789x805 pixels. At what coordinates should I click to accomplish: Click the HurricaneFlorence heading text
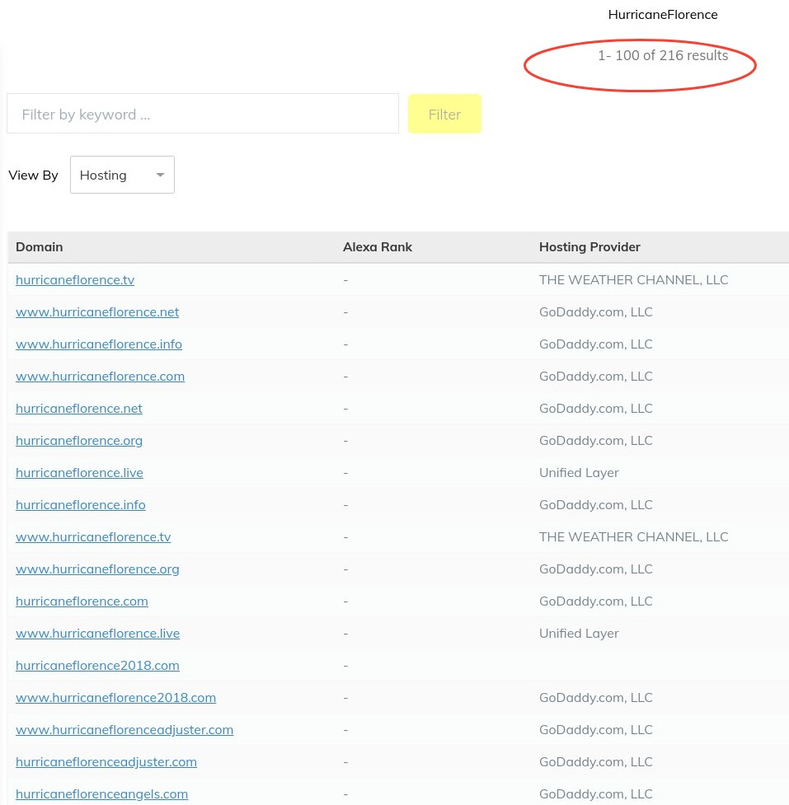pyautogui.click(x=663, y=14)
